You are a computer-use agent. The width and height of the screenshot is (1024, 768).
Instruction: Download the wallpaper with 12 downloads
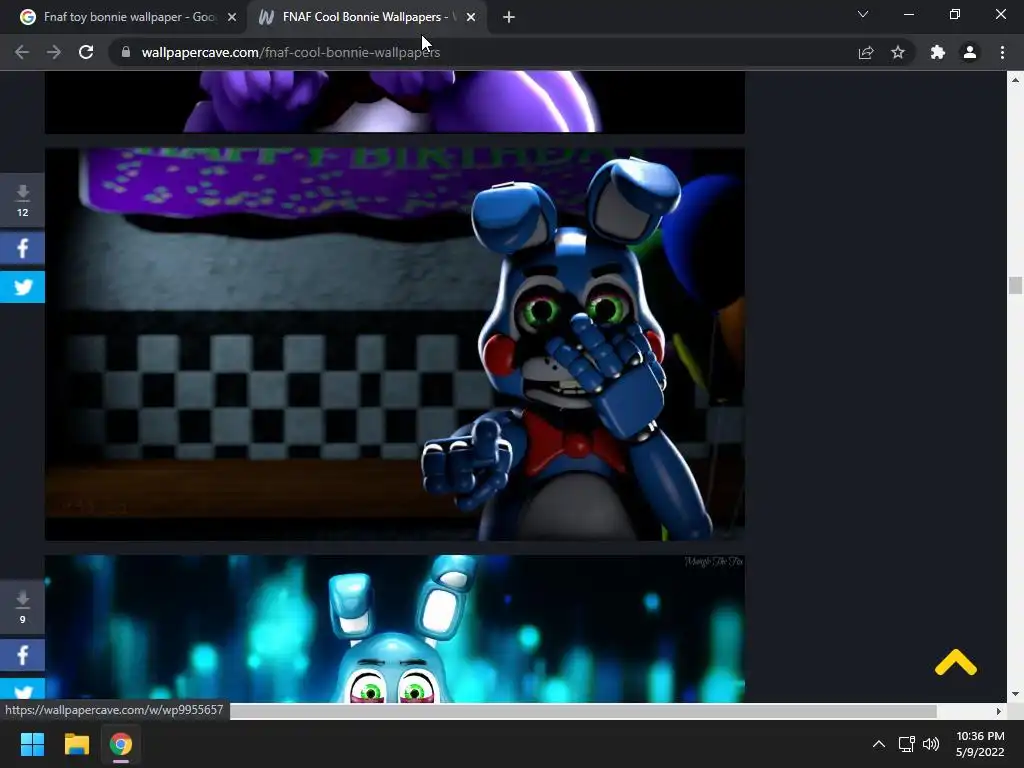click(22, 200)
